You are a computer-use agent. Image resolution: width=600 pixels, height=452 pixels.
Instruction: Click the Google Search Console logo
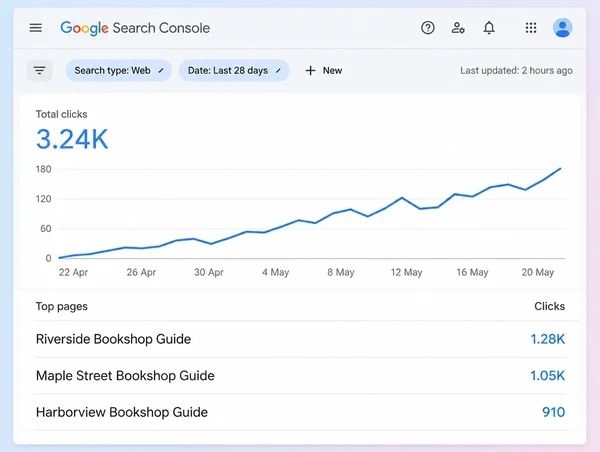[x=135, y=28]
